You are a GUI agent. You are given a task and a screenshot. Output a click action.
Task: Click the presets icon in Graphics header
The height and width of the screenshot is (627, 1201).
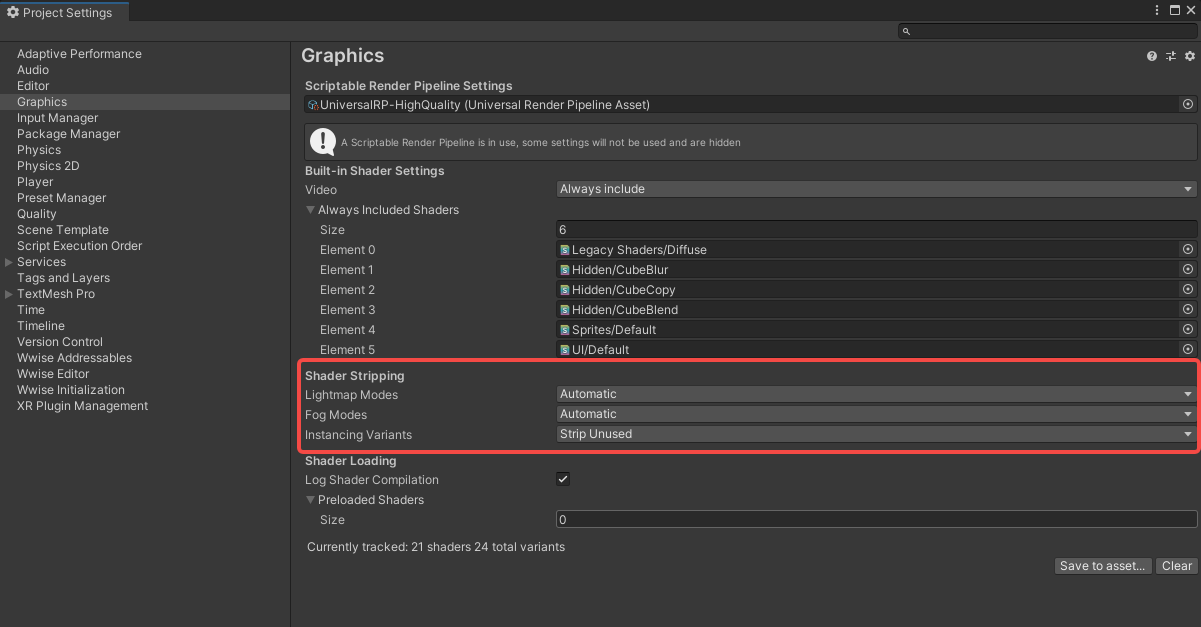point(1170,55)
